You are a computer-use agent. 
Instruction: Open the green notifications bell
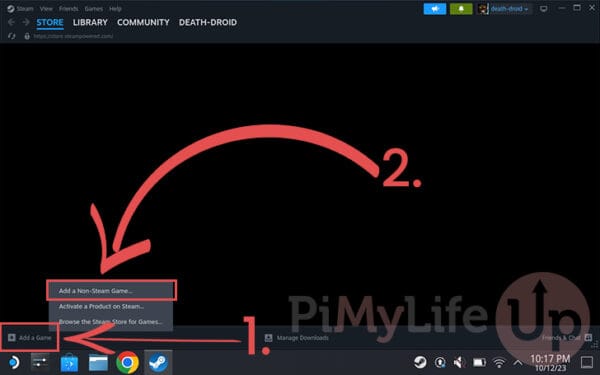click(x=461, y=9)
